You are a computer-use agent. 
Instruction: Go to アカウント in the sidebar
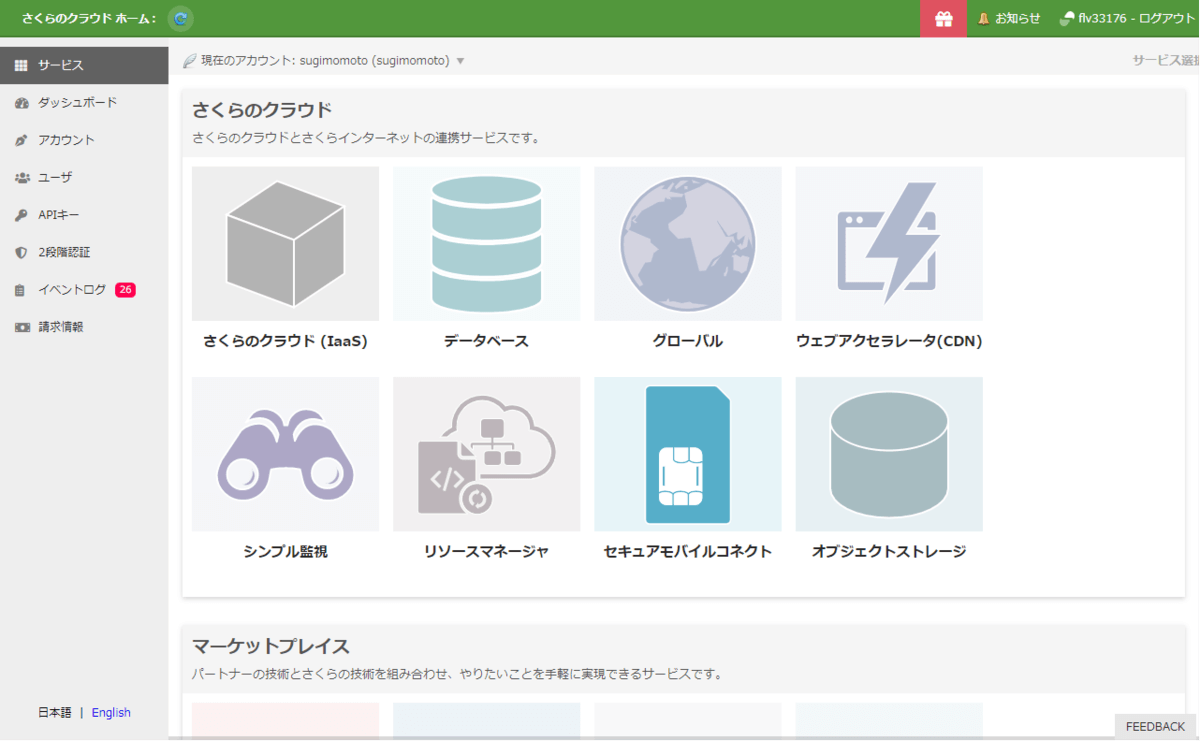(x=66, y=140)
